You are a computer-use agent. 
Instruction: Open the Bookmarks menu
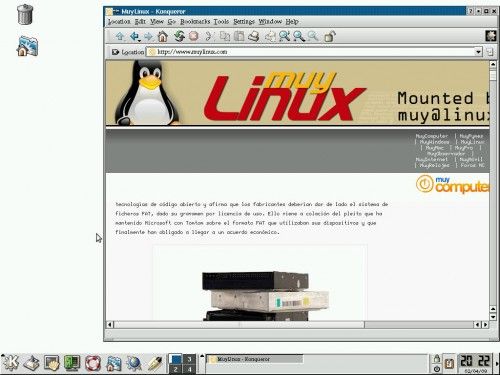tap(195, 22)
